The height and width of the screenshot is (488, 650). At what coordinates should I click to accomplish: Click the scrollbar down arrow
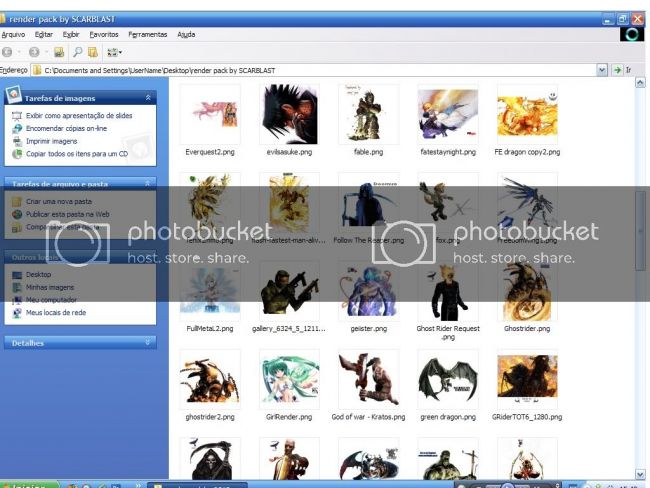click(640, 474)
